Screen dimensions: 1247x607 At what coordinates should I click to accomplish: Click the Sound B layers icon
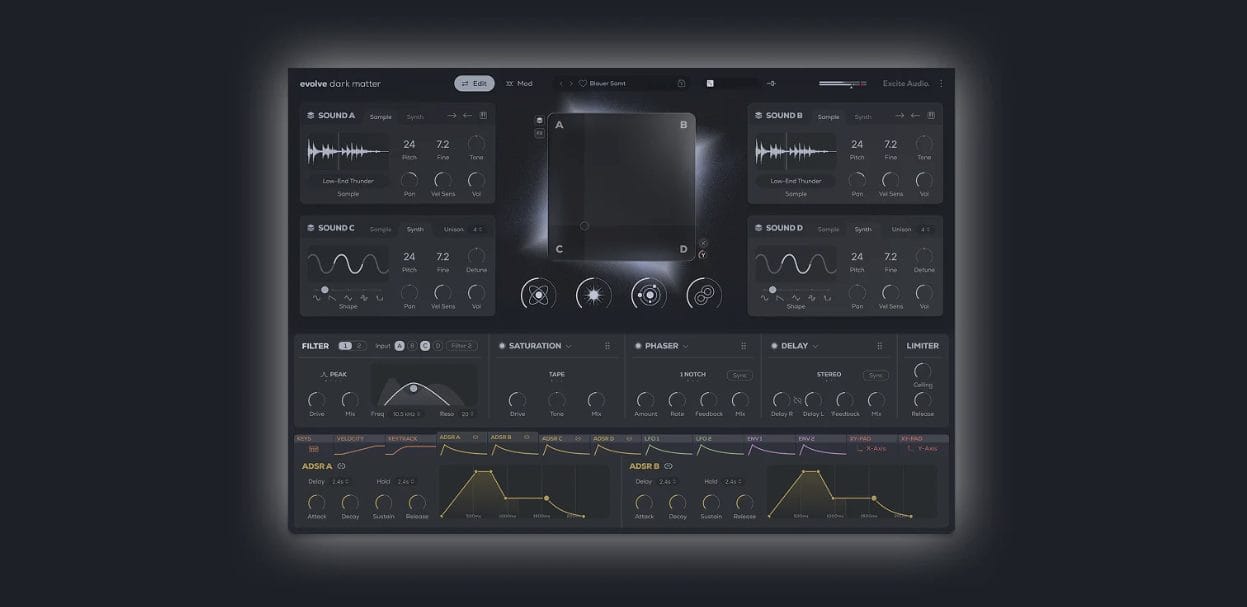pos(759,116)
